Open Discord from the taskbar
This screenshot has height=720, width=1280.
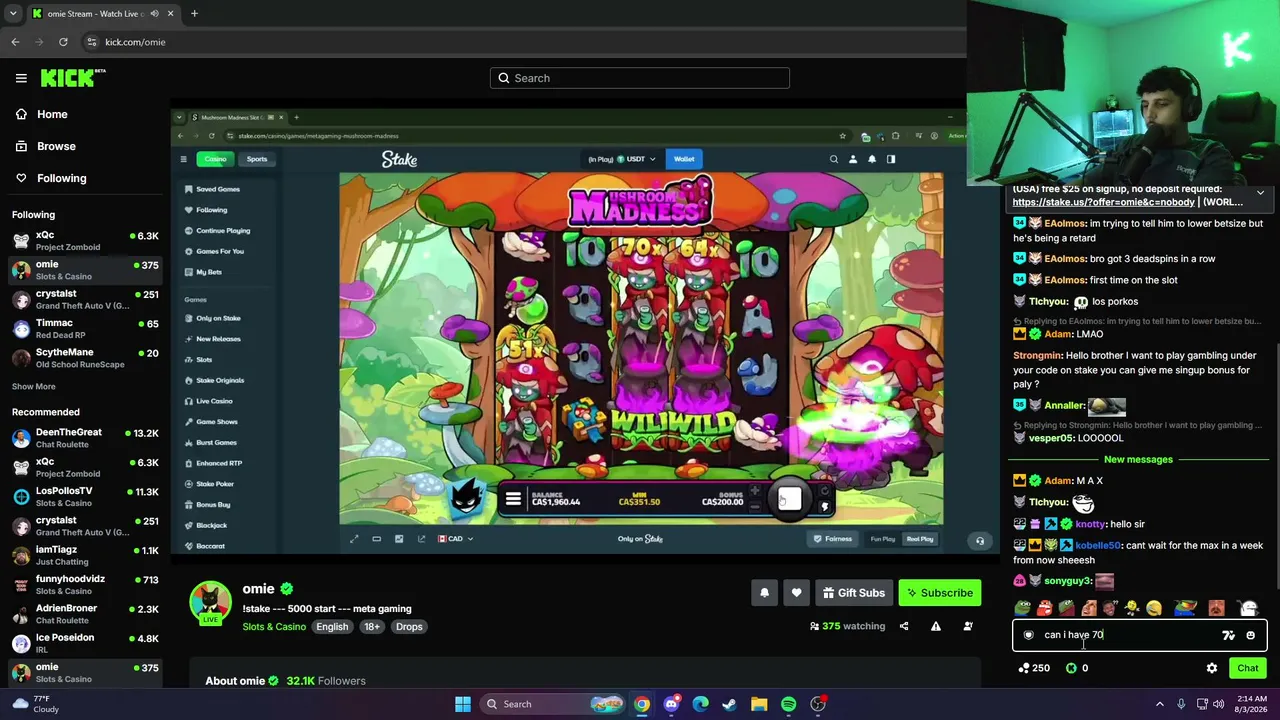tap(671, 704)
